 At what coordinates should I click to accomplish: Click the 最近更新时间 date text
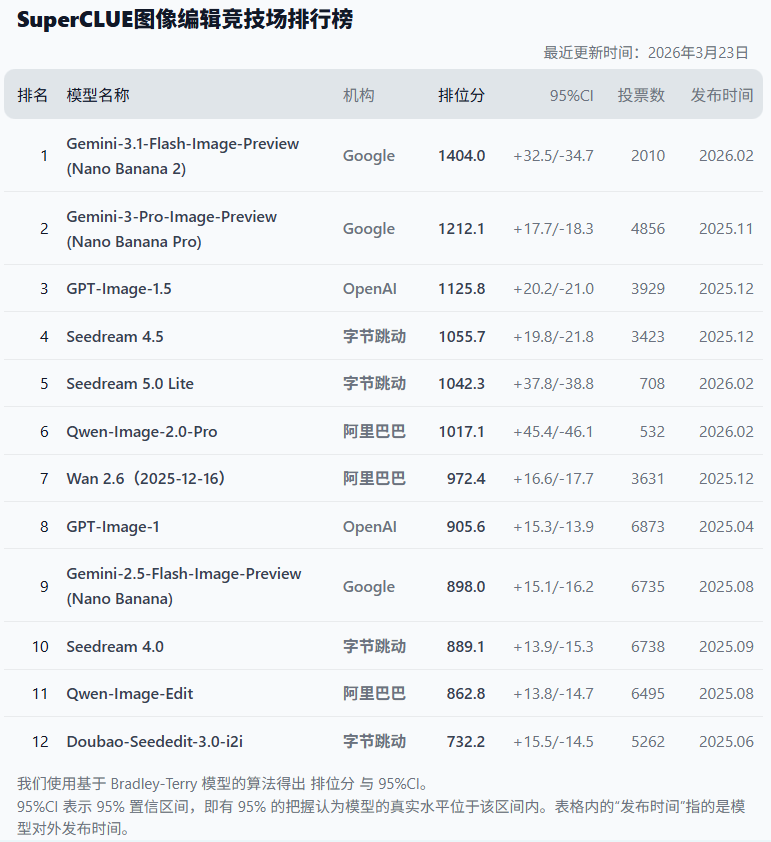(646, 52)
